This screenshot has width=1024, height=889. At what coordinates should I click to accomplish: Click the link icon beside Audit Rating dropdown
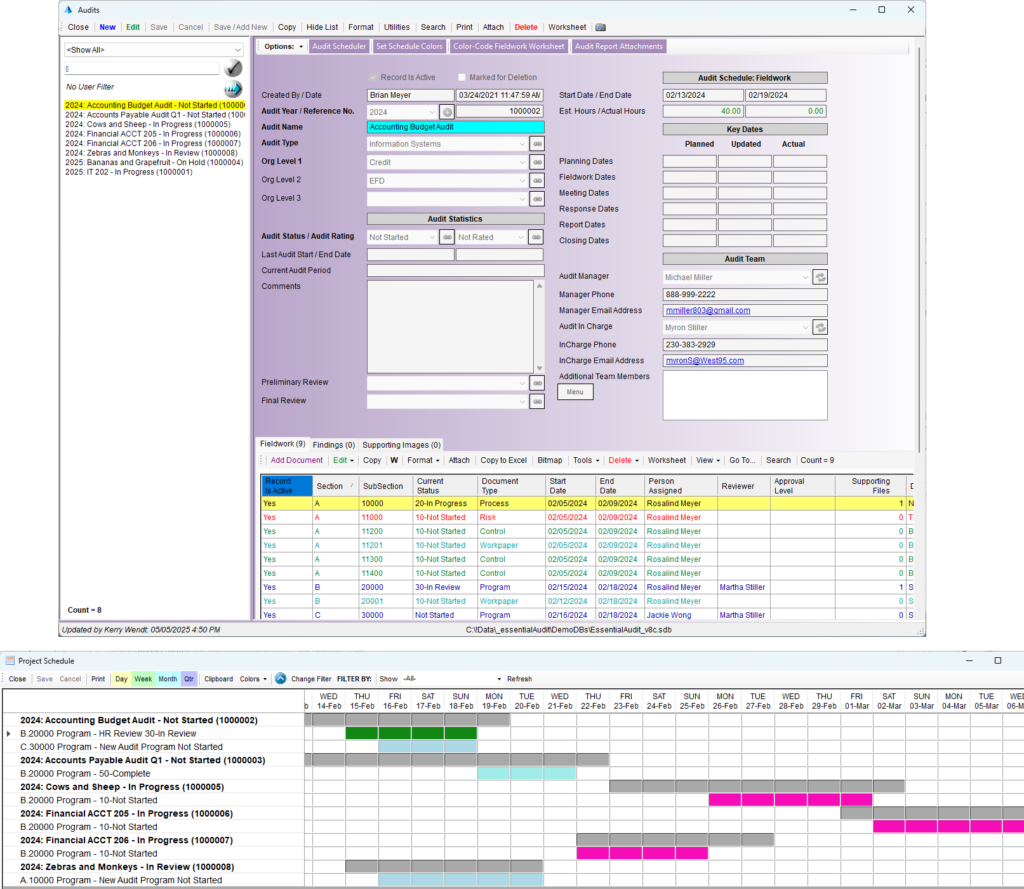[536, 237]
